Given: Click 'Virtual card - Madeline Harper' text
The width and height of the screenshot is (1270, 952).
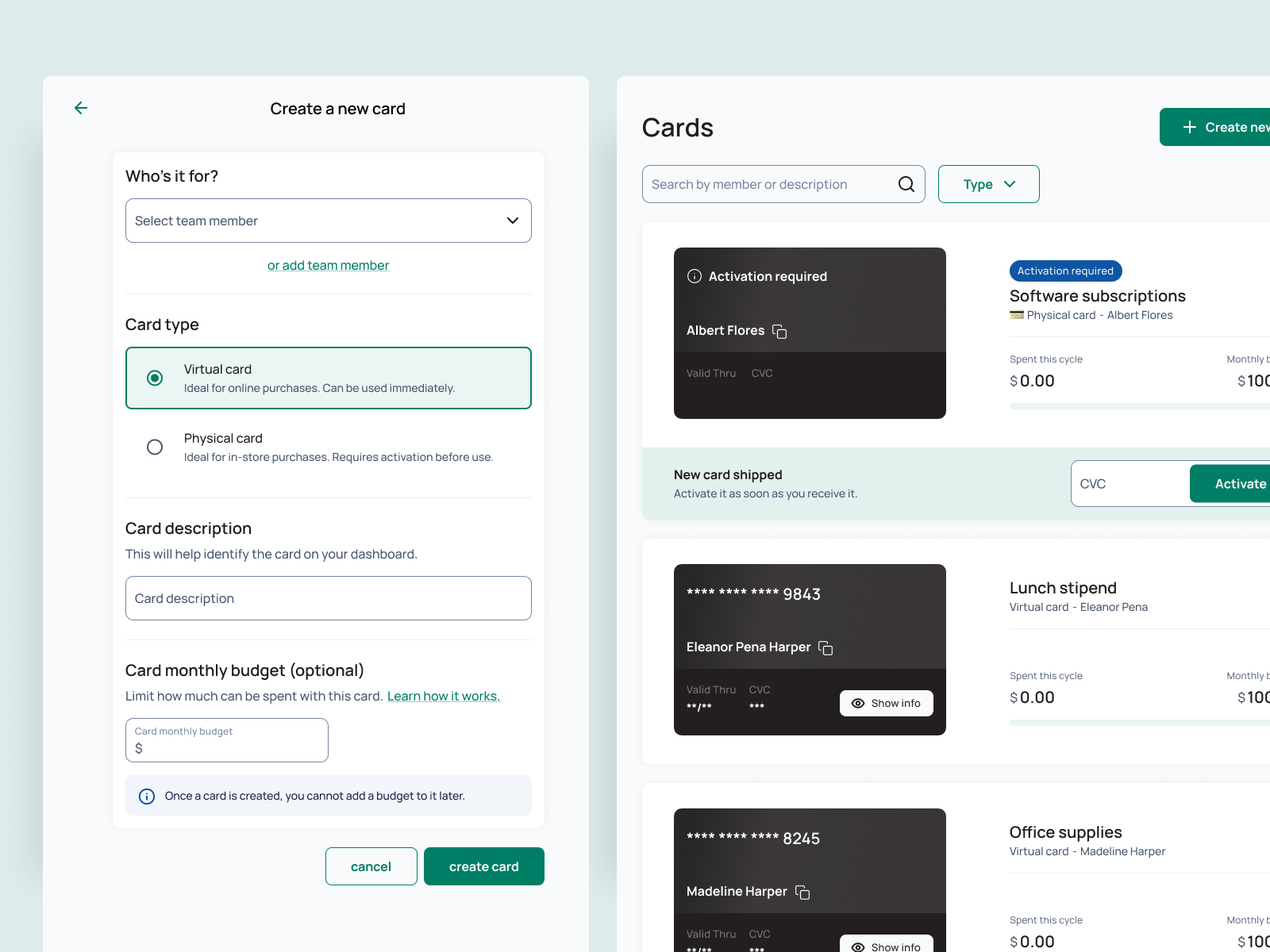Looking at the screenshot, I should pyautogui.click(x=1087, y=851).
